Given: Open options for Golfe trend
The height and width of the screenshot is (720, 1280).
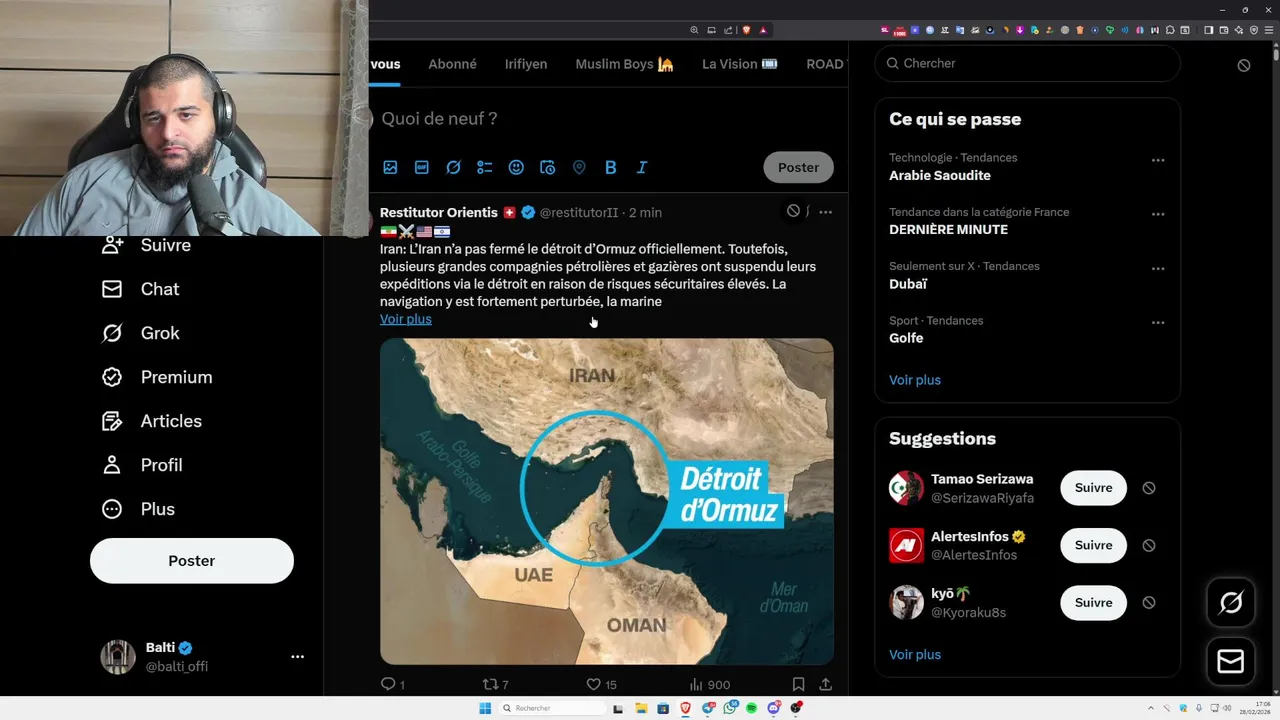Looking at the screenshot, I should [1158, 323].
